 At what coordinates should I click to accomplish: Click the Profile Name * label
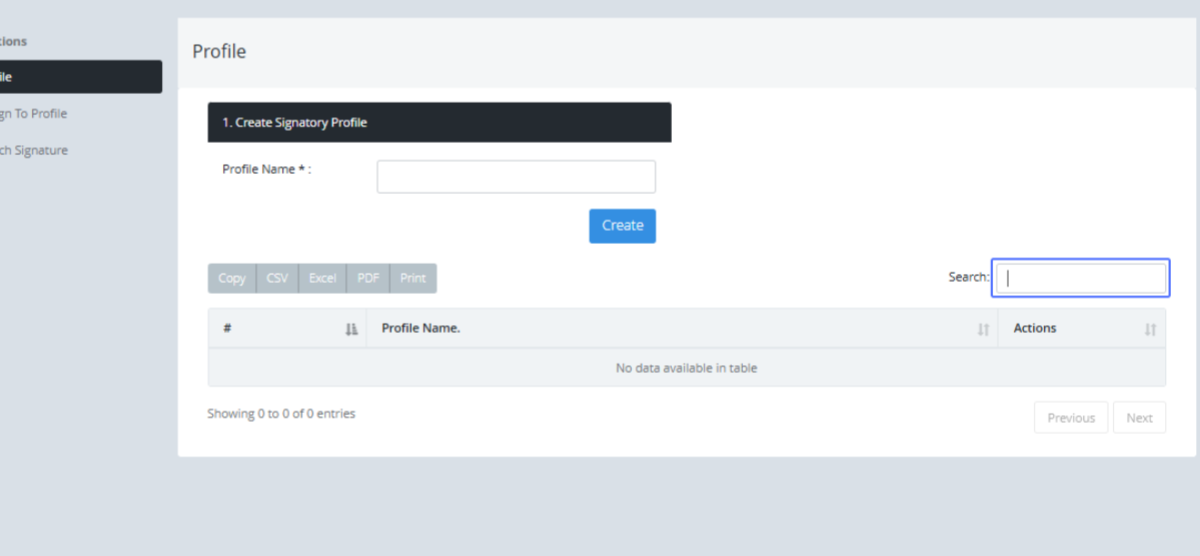tap(267, 170)
